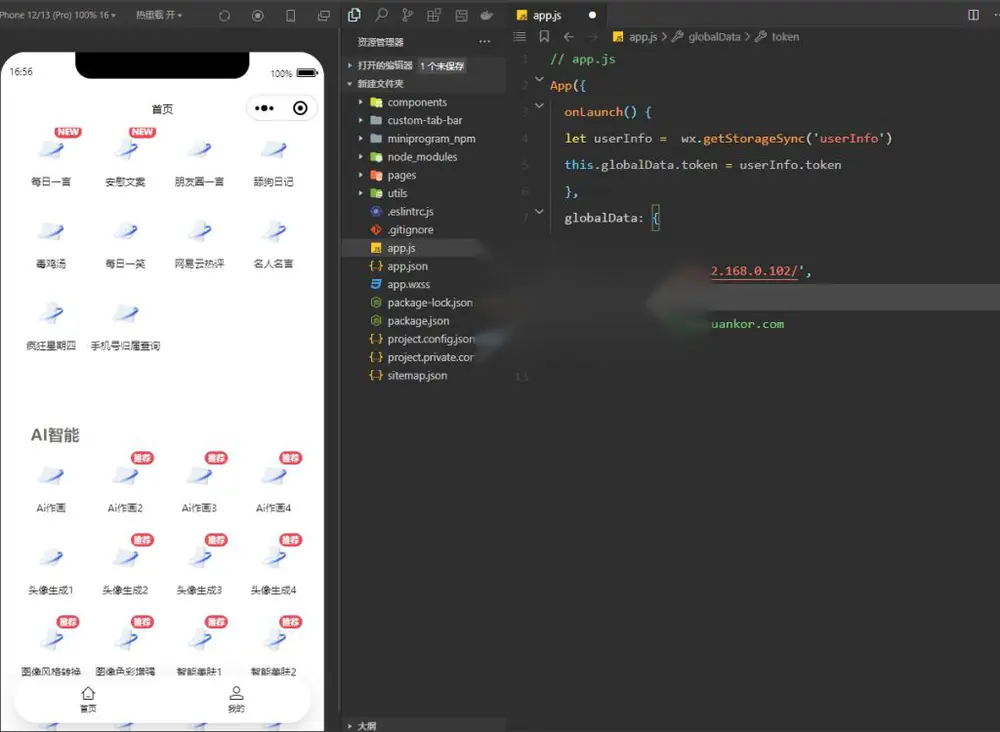The height and width of the screenshot is (732, 1000).
Task: Open app.json in the file tree
Action: pos(408,267)
